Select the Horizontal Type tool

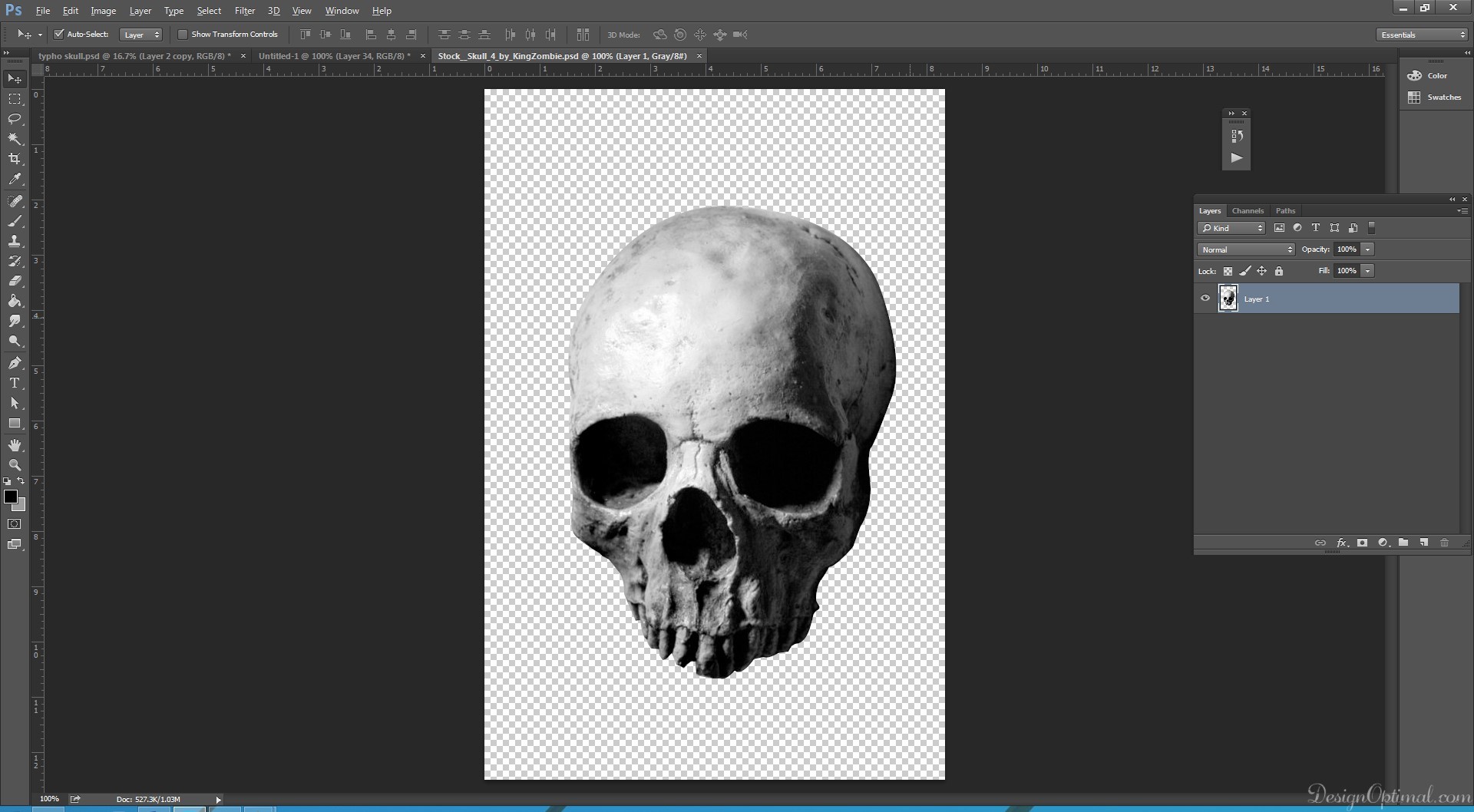coord(15,383)
